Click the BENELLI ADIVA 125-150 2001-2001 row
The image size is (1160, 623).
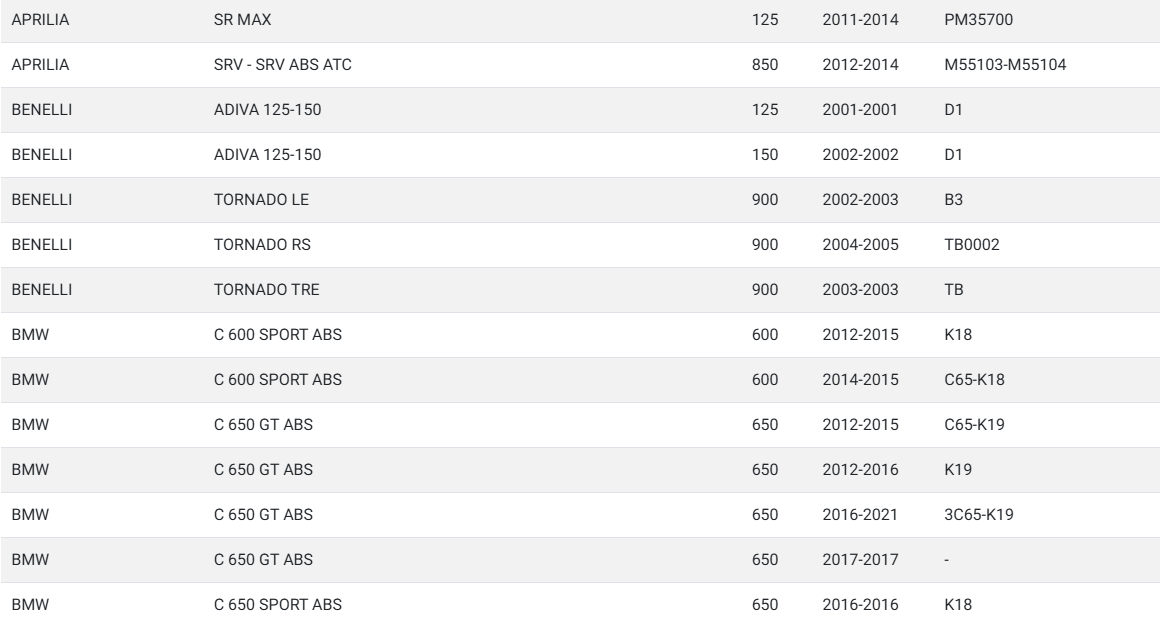pyautogui.click(x=580, y=110)
